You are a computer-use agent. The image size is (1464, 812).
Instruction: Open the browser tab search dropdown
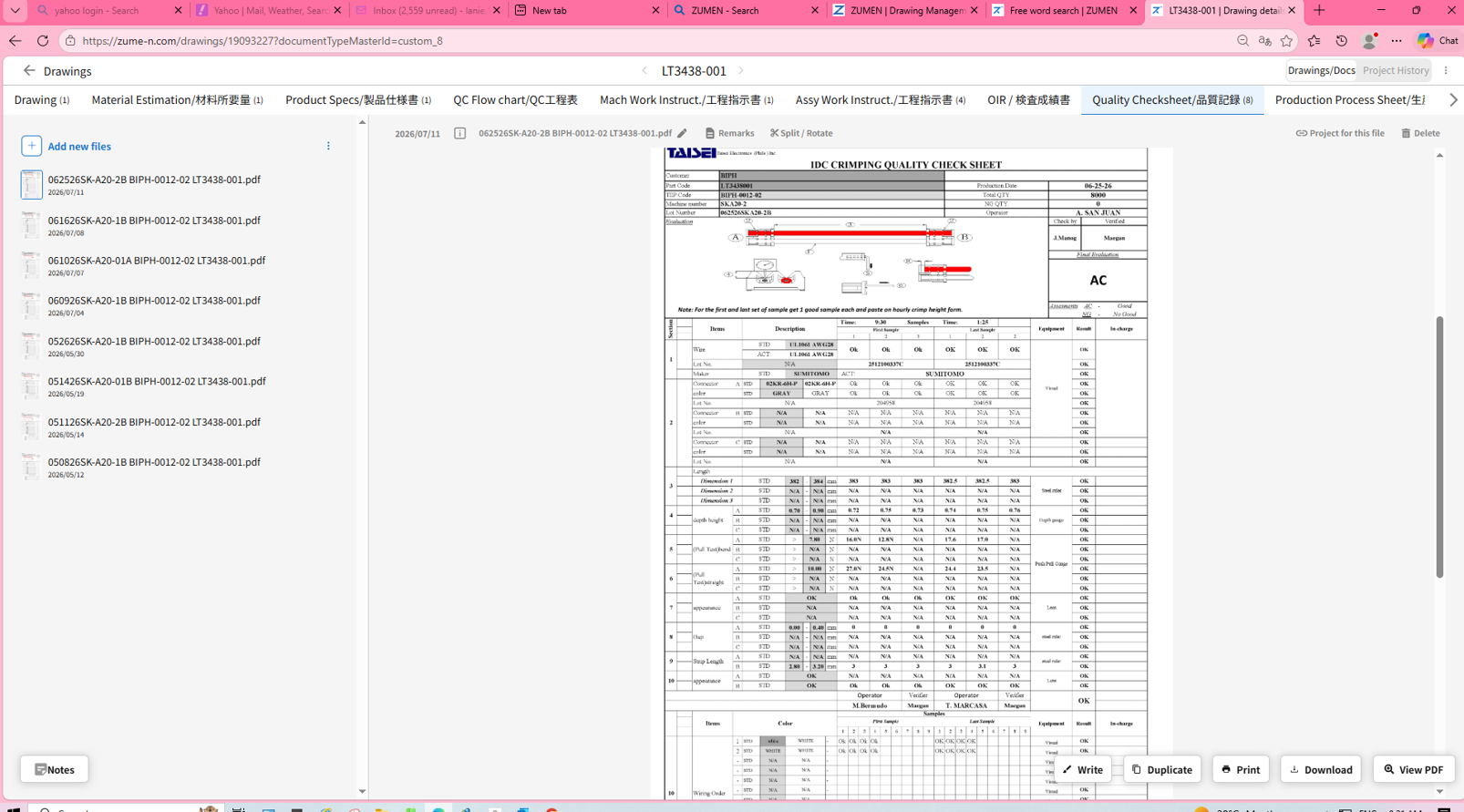click(15, 10)
